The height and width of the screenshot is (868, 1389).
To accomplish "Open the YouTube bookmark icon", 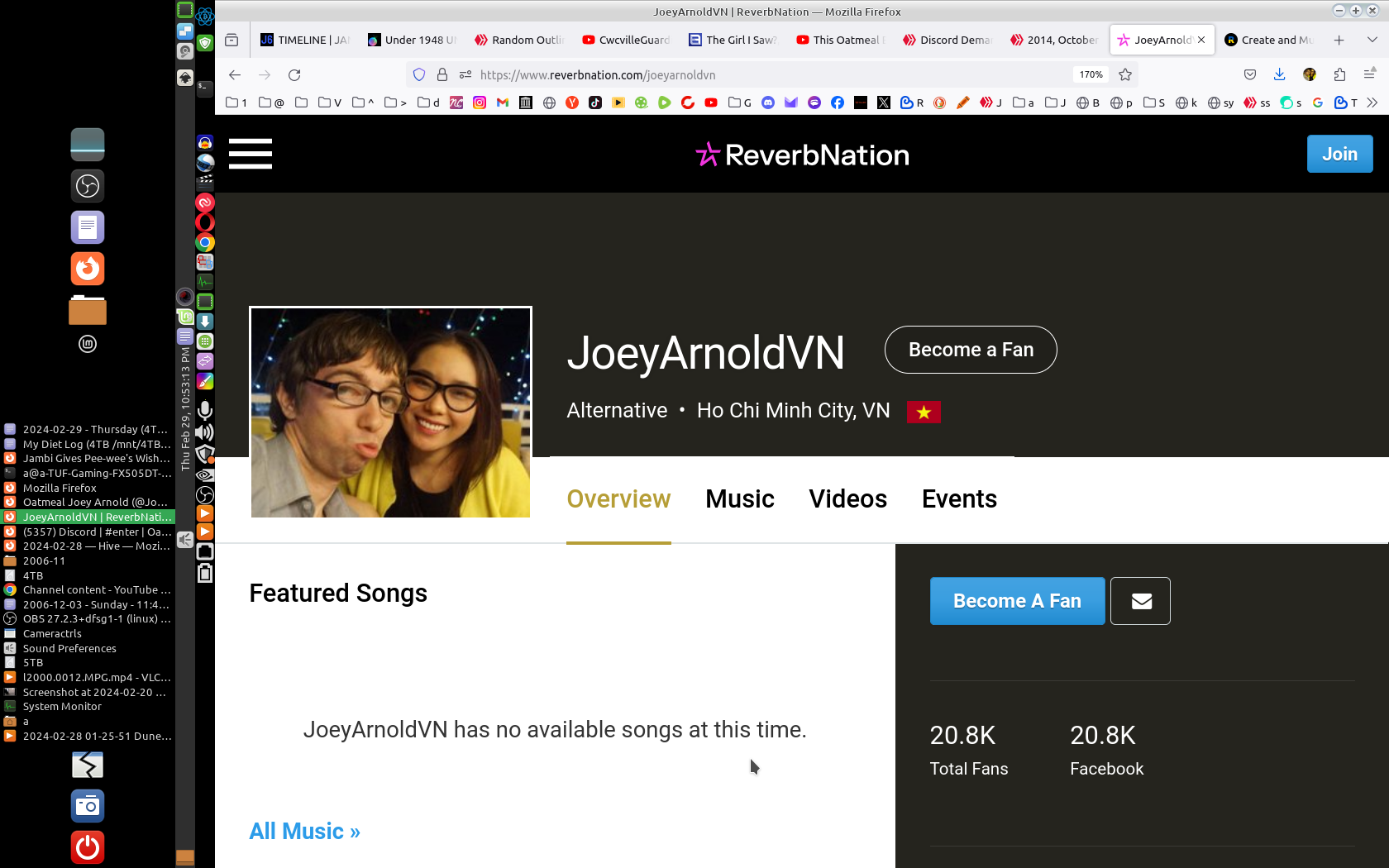I will pos(711,103).
